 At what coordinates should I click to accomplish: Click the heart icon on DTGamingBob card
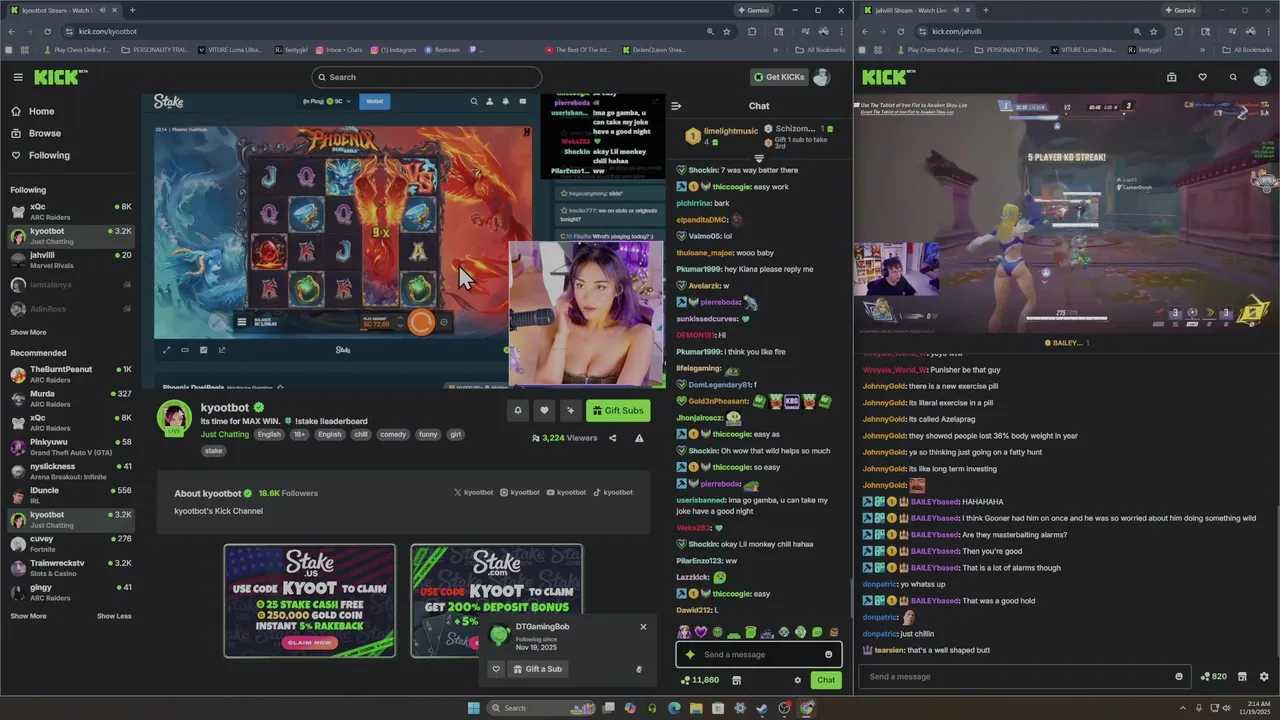(496, 669)
